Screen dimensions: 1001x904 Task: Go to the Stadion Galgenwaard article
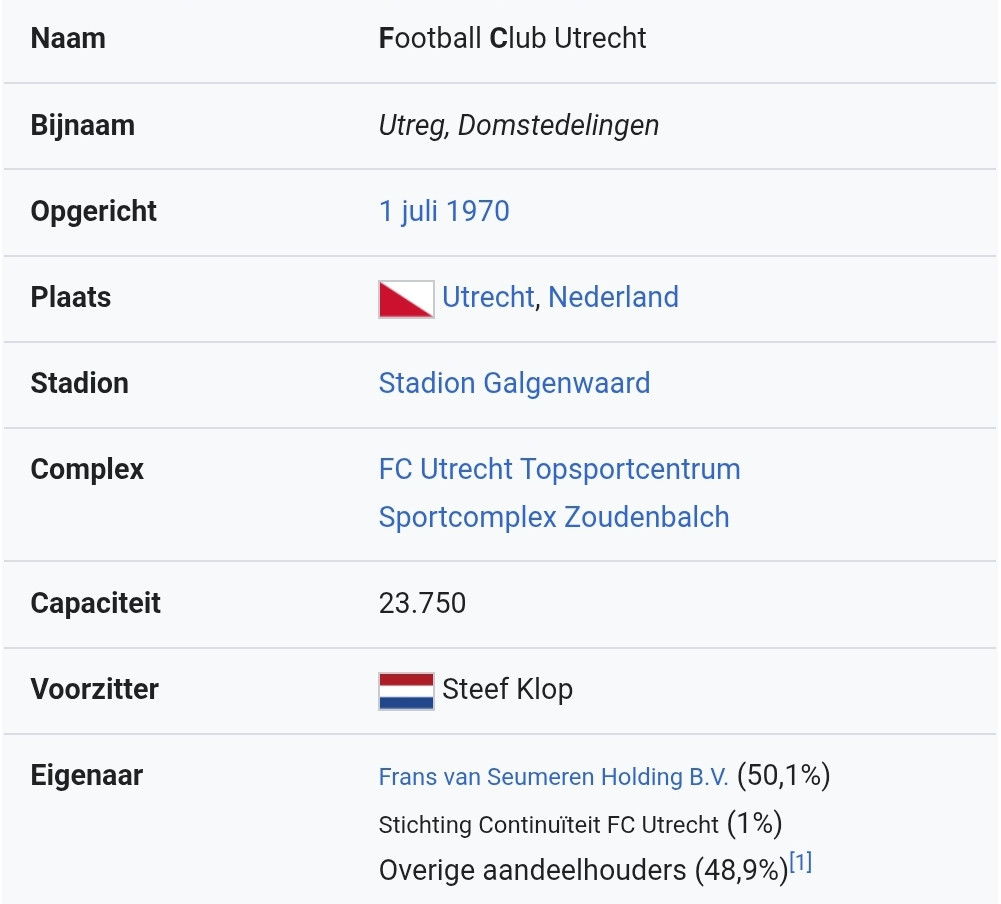coord(514,384)
